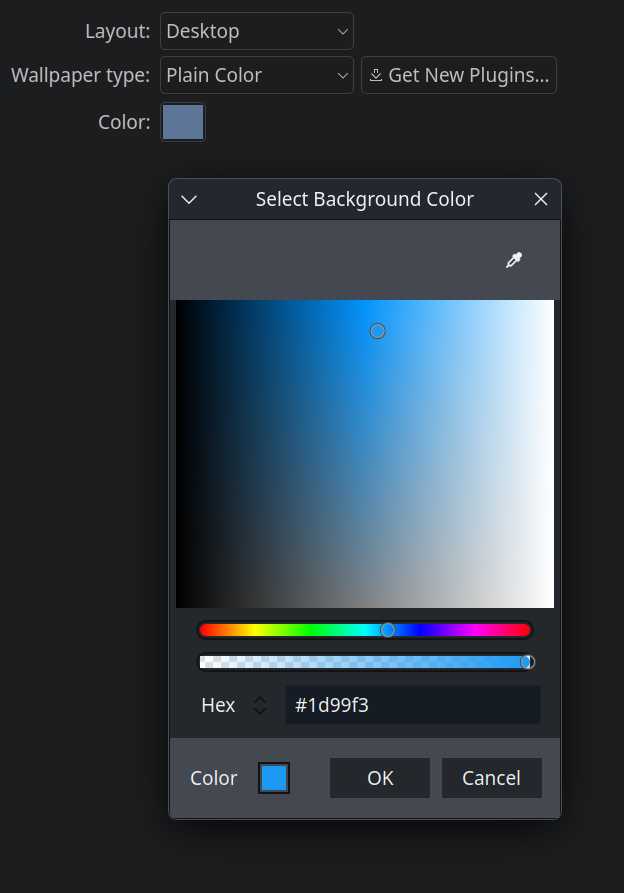This screenshot has width=624, height=893.
Task: Click the saturation-value picker circle handle
Action: pyautogui.click(x=377, y=331)
